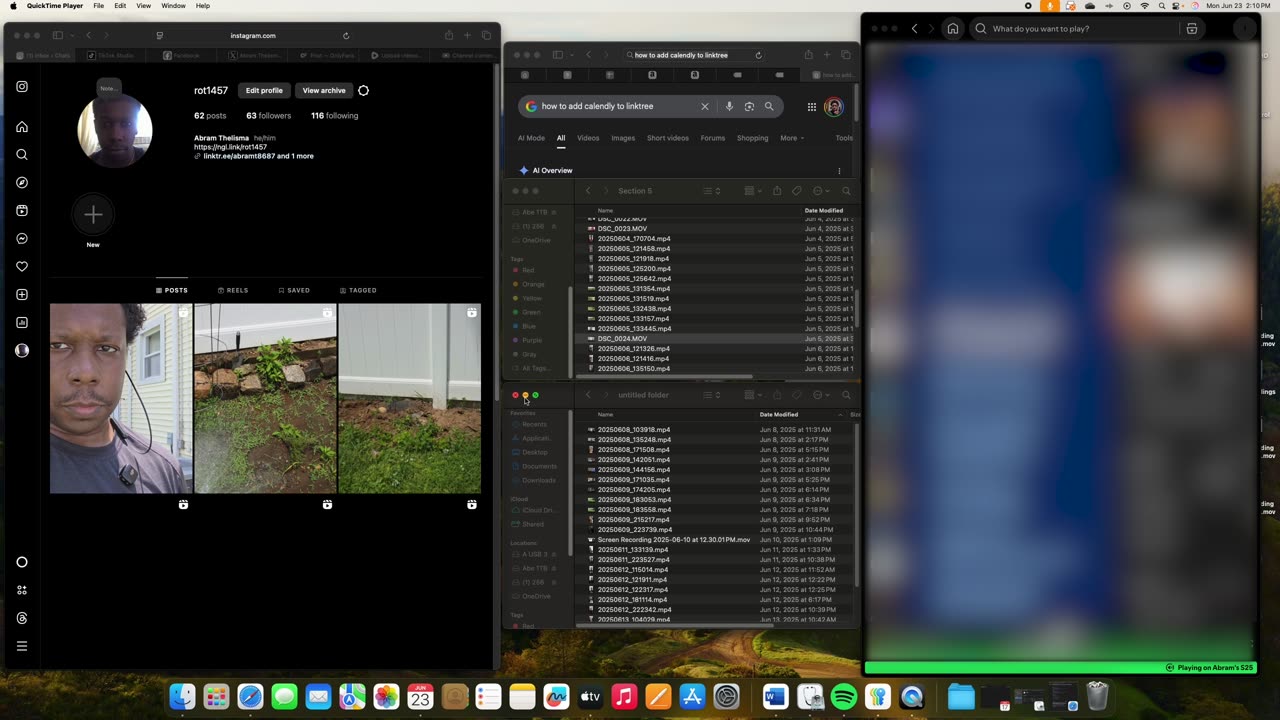Select the Images tab in Google results
This screenshot has height=720, width=1280.
click(623, 138)
